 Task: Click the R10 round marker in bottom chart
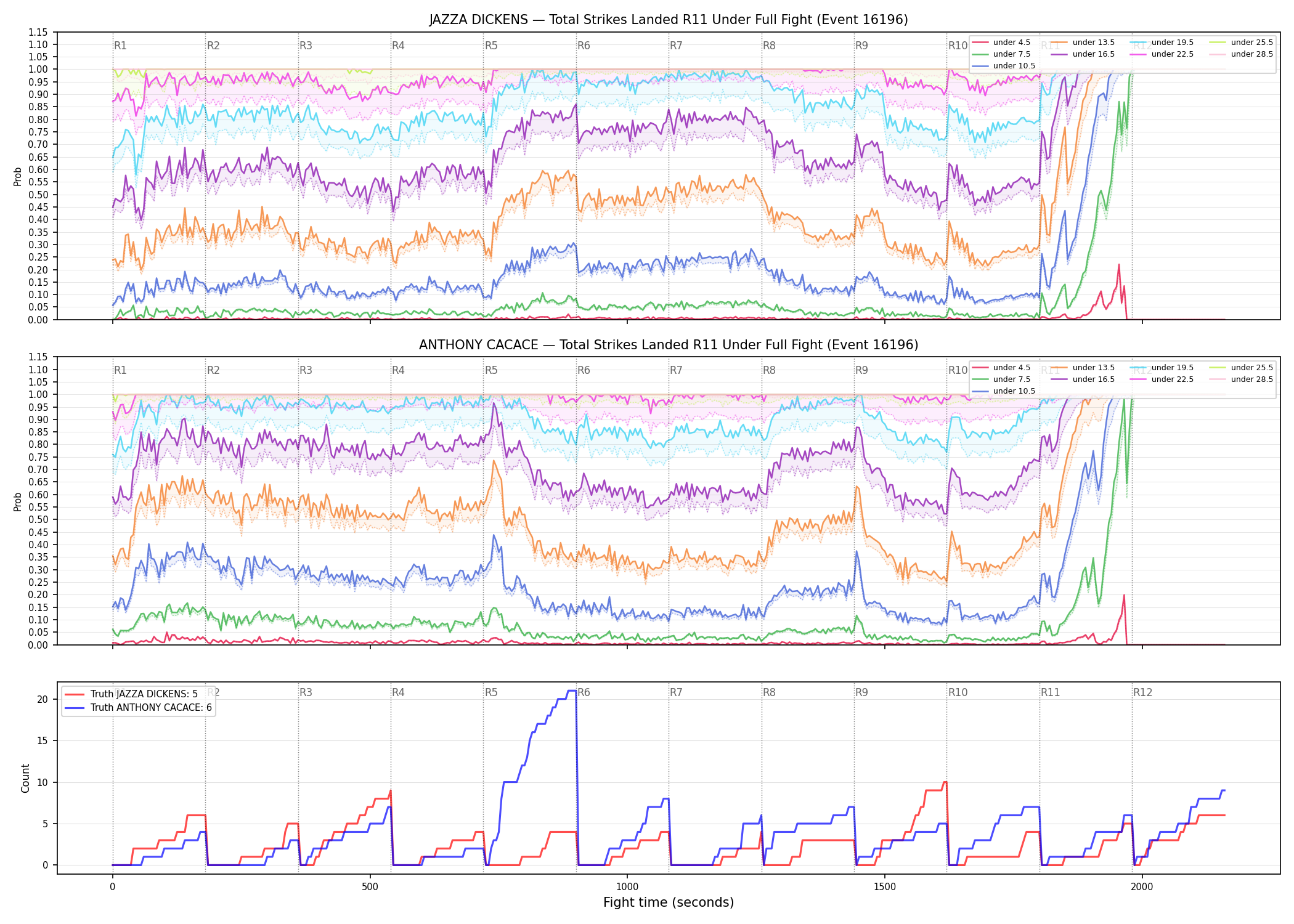point(958,692)
